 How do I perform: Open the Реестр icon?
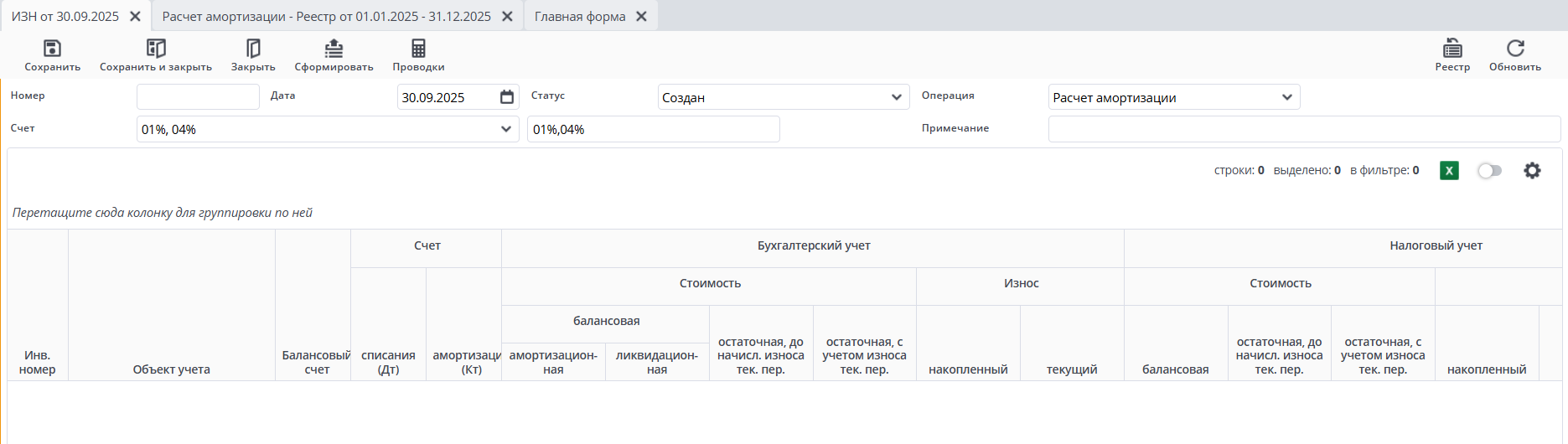tap(1452, 49)
